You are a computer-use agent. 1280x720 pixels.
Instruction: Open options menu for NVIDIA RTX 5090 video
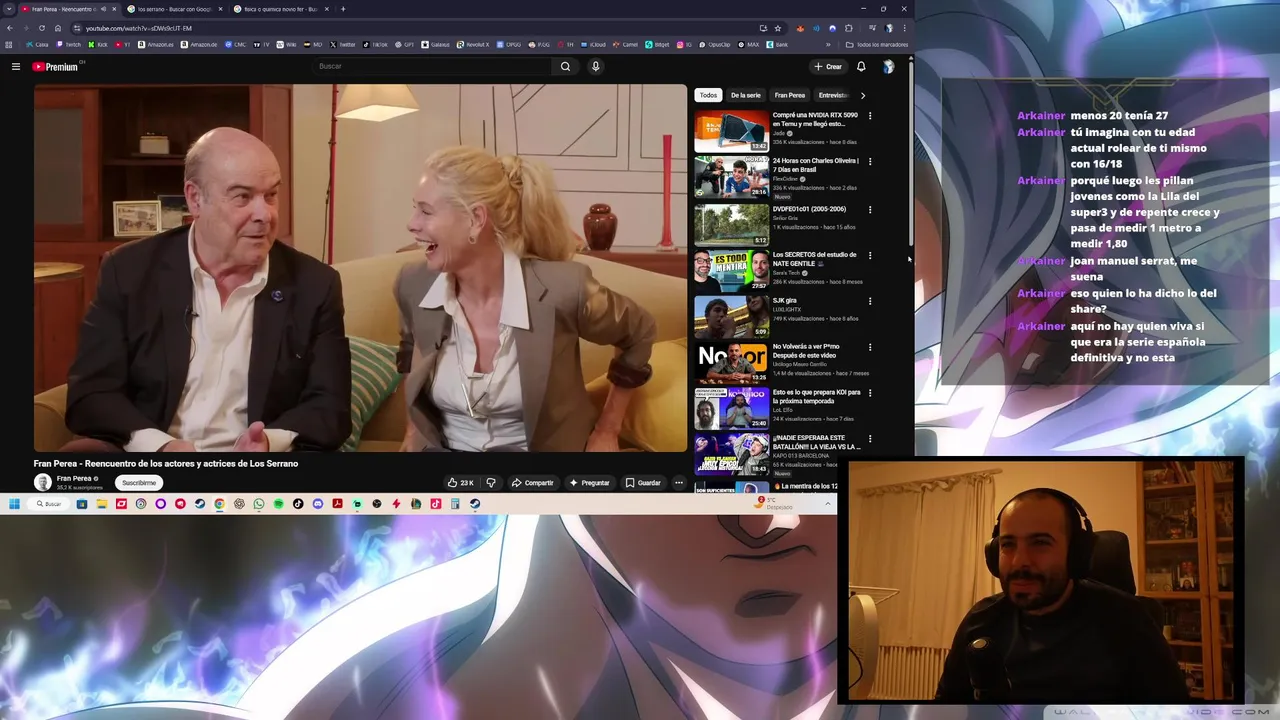click(870, 116)
